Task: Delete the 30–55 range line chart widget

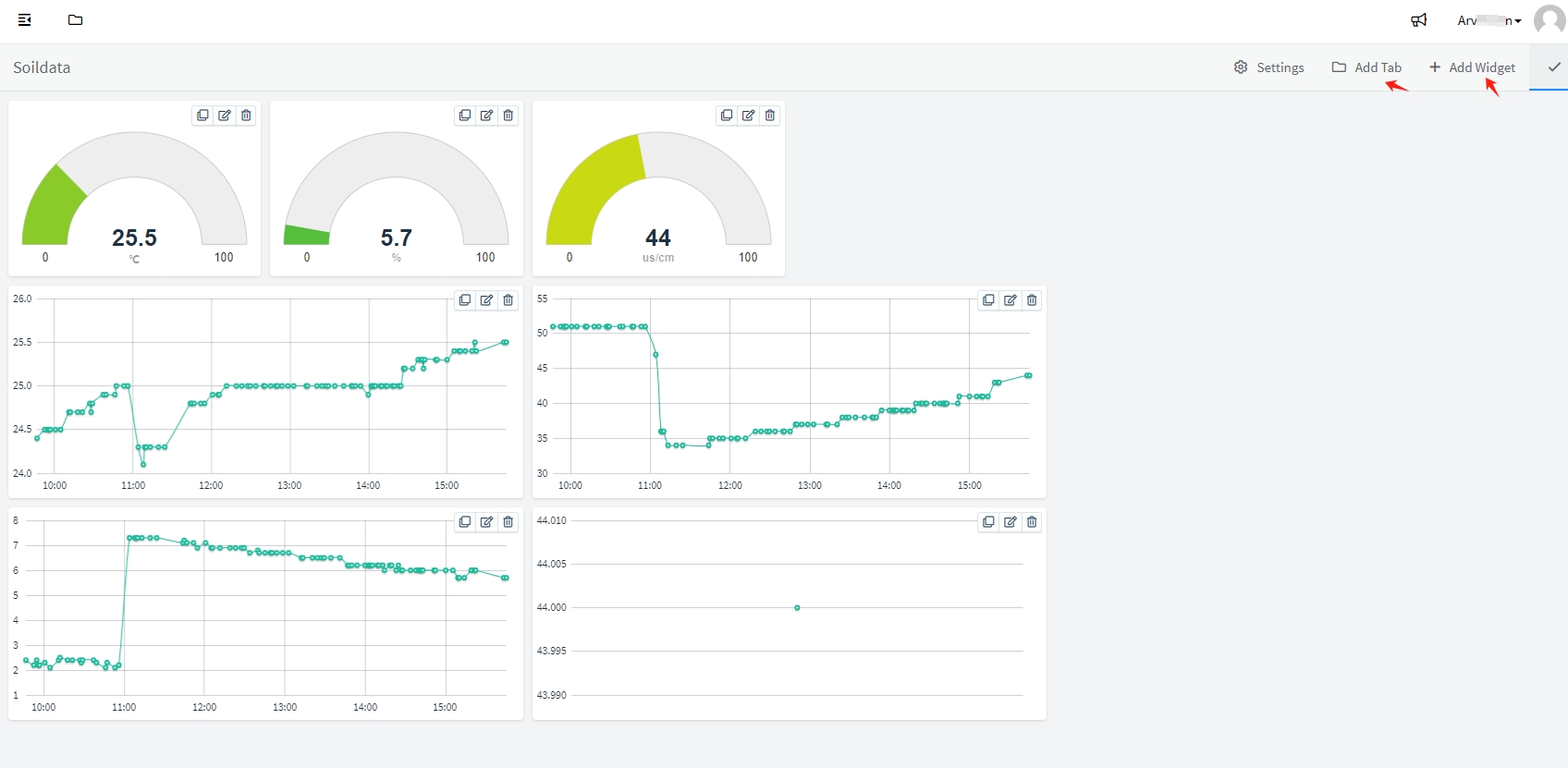Action: point(1032,300)
